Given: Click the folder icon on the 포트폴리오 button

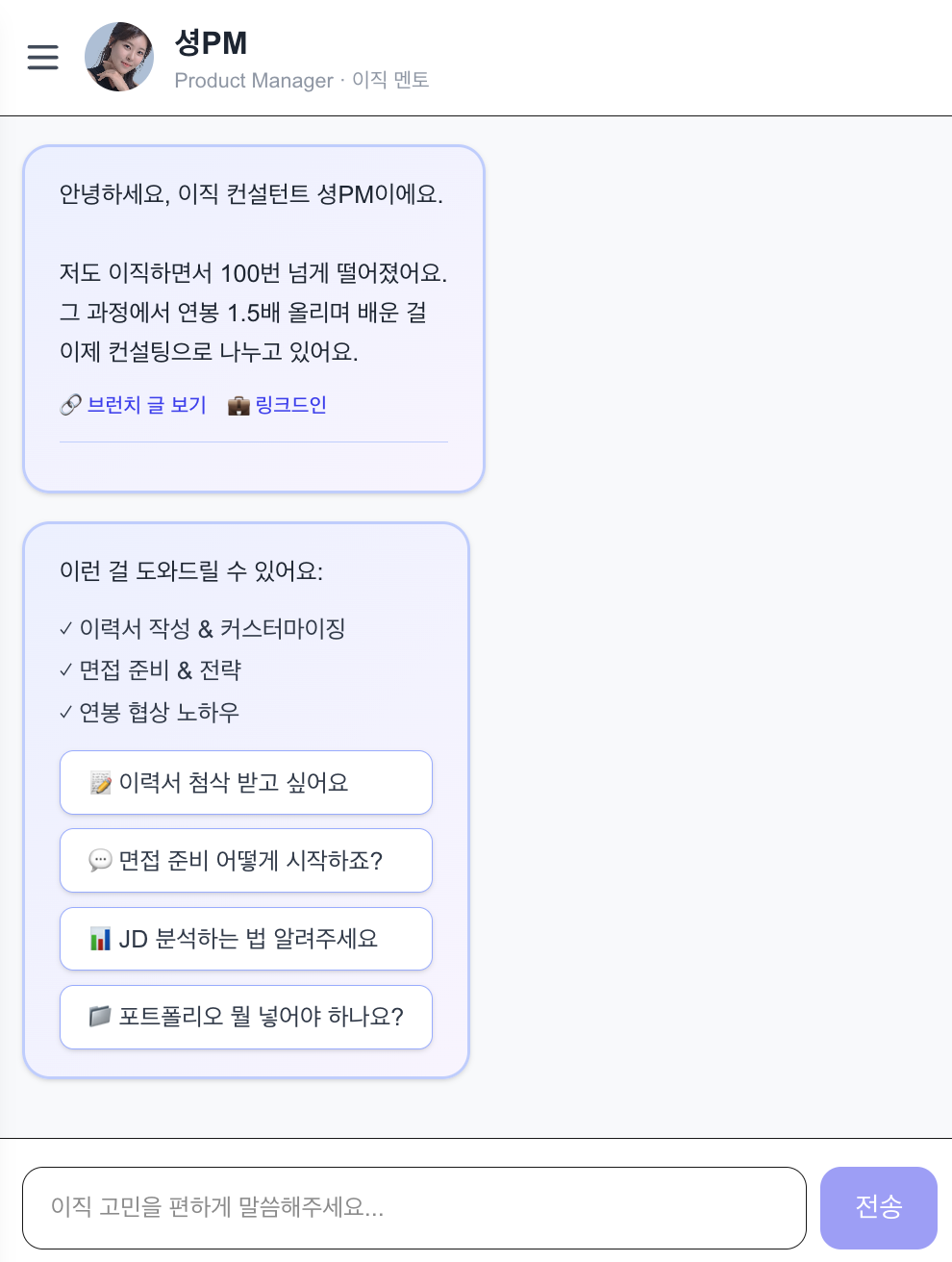Looking at the screenshot, I should pyautogui.click(x=101, y=1017).
